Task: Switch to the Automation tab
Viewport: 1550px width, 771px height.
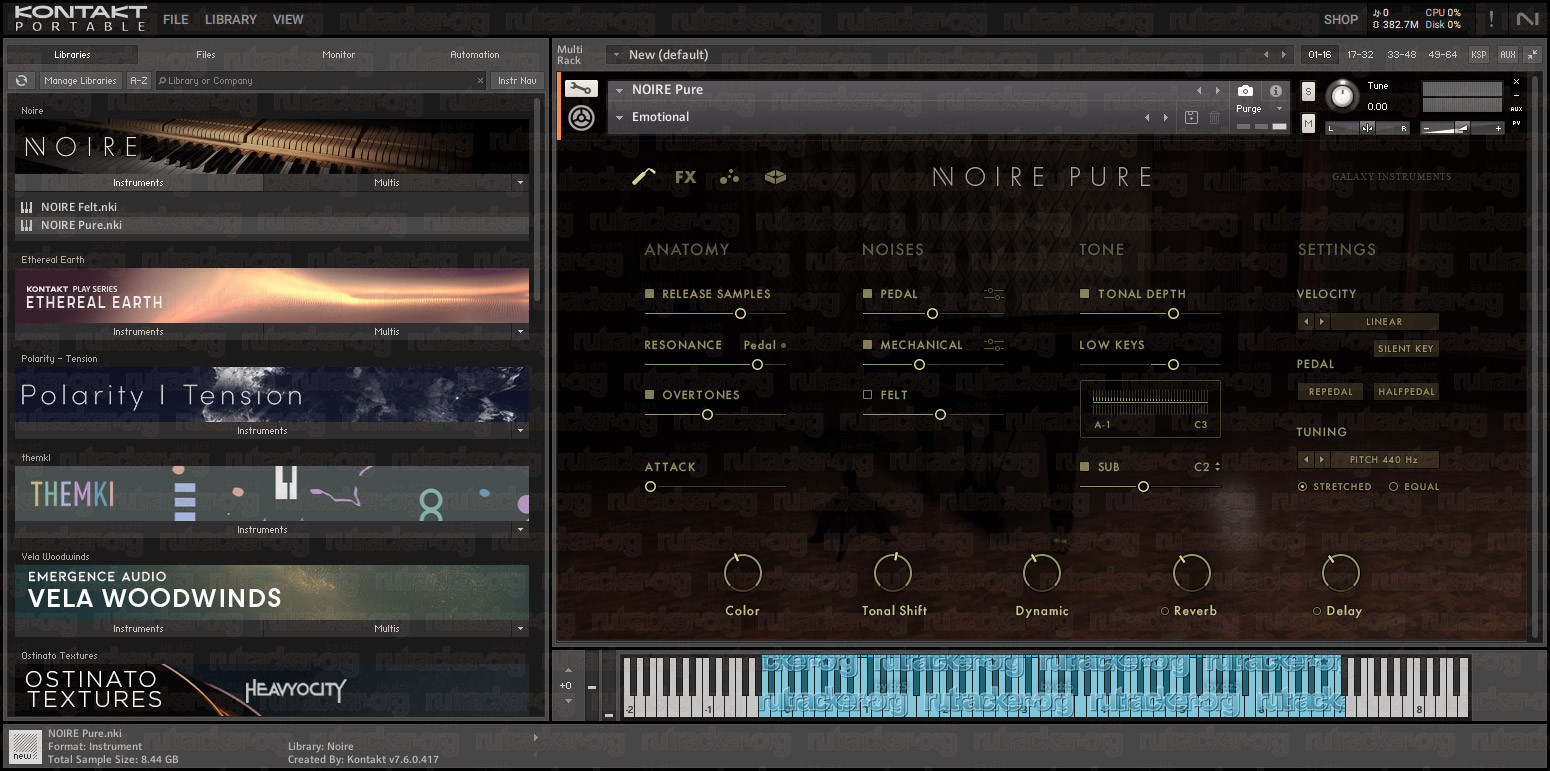Action: click(475, 55)
